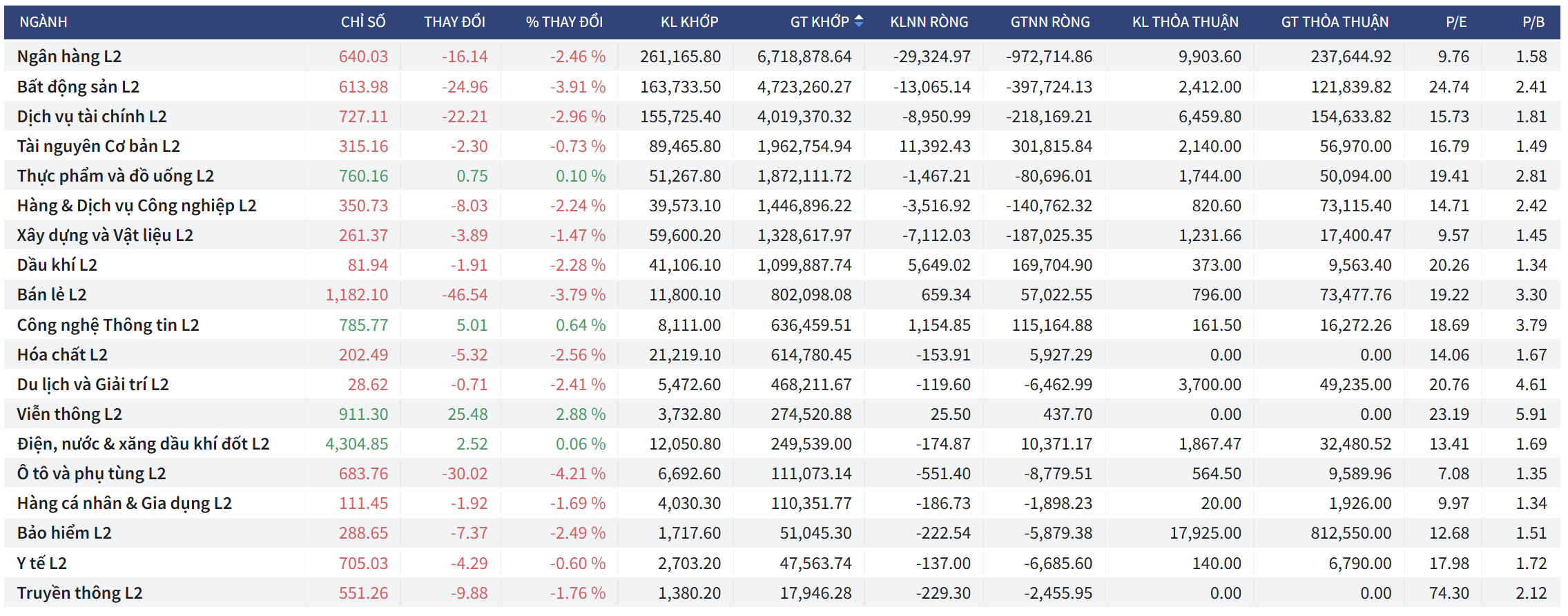
Task: Sort table by P/E column
Action: (x=1456, y=22)
